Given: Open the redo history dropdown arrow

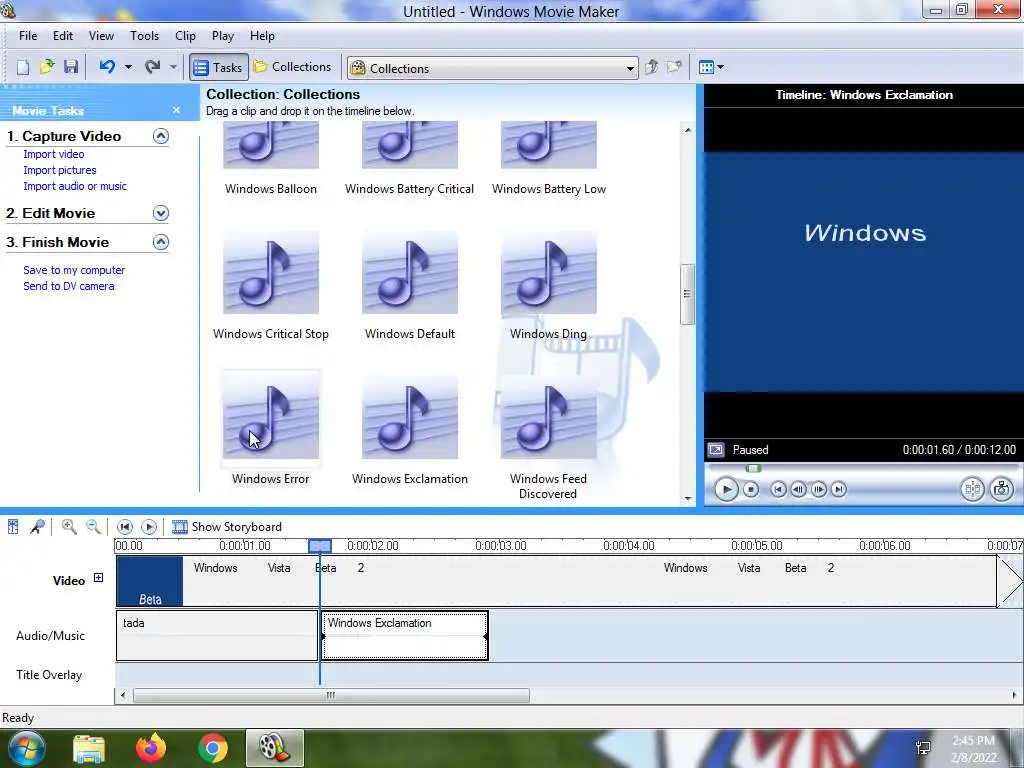Looking at the screenshot, I should coord(173,67).
